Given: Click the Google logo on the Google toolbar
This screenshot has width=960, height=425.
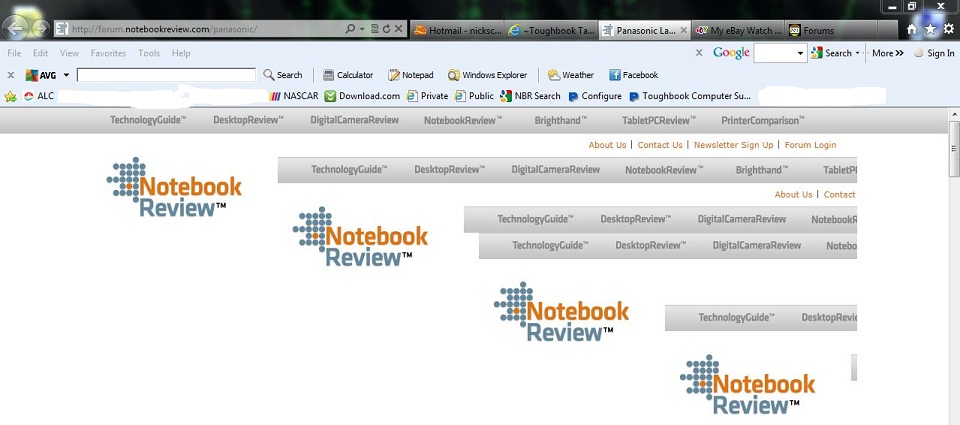Looking at the screenshot, I should pyautogui.click(x=731, y=53).
